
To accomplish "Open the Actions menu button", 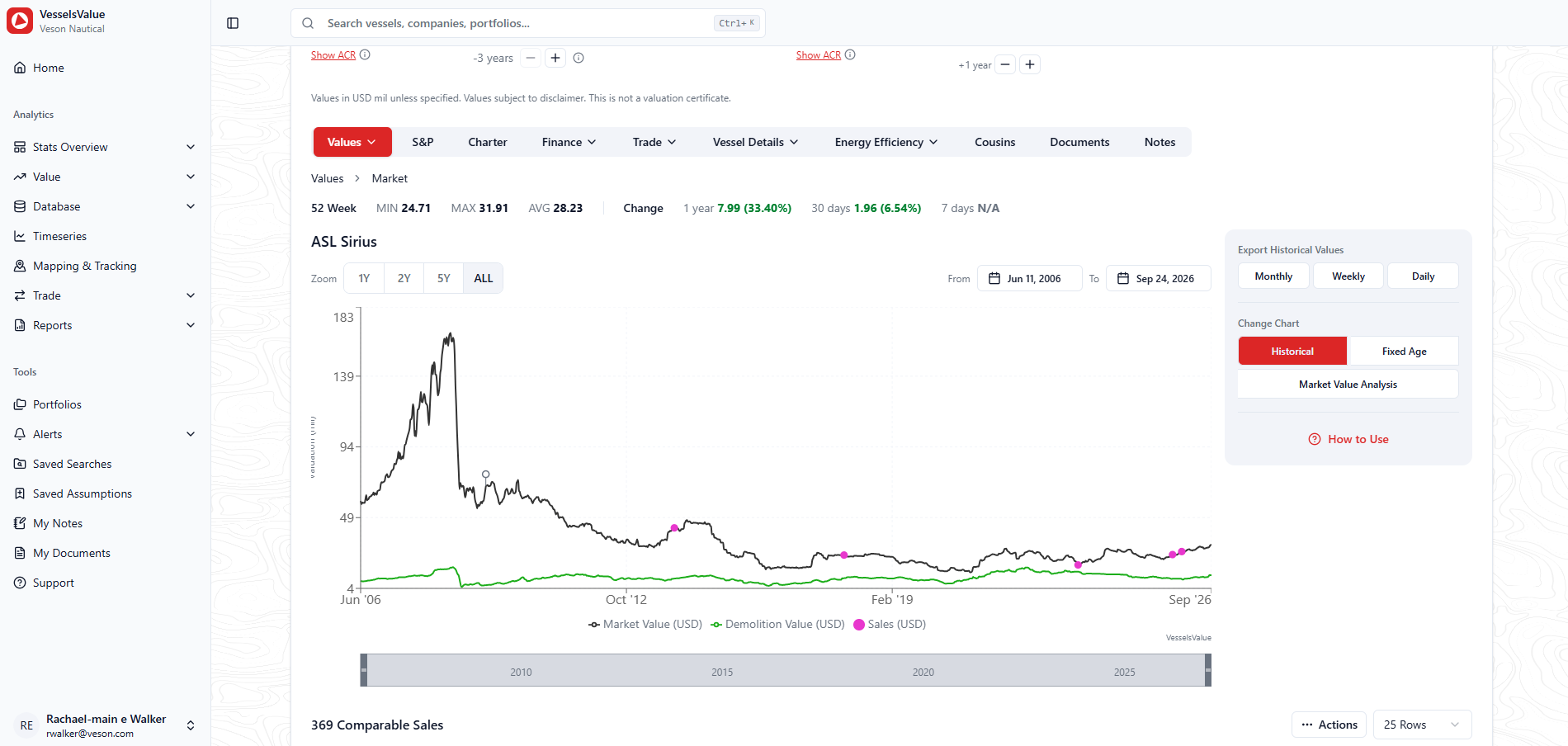I will coord(1329,725).
